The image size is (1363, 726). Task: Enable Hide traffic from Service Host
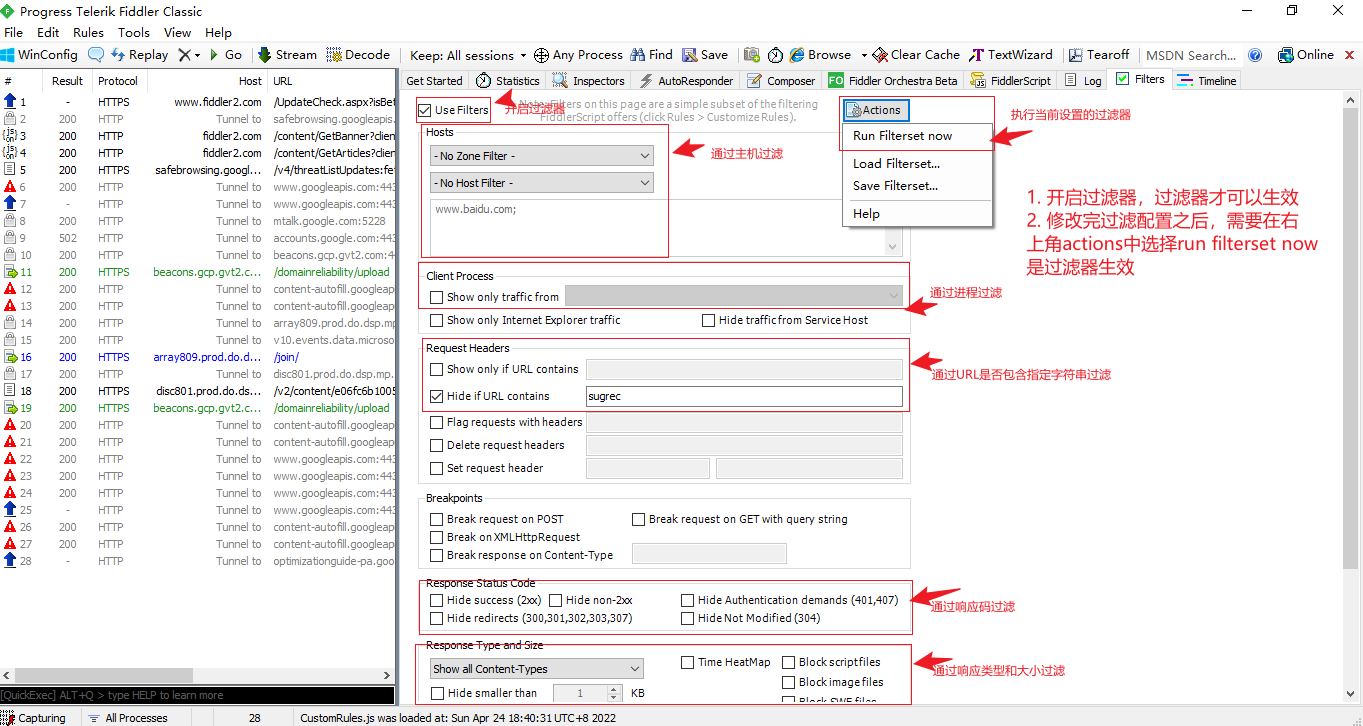(709, 320)
